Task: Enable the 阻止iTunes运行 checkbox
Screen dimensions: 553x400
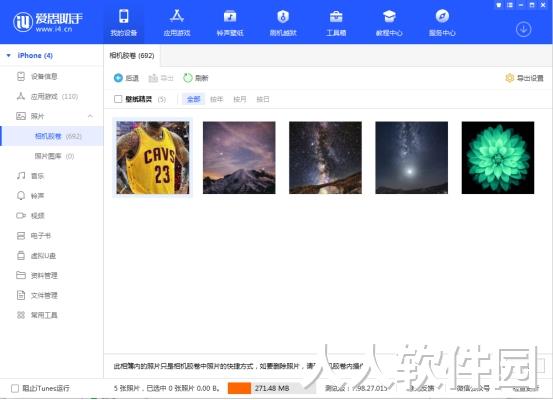Action: 15,388
